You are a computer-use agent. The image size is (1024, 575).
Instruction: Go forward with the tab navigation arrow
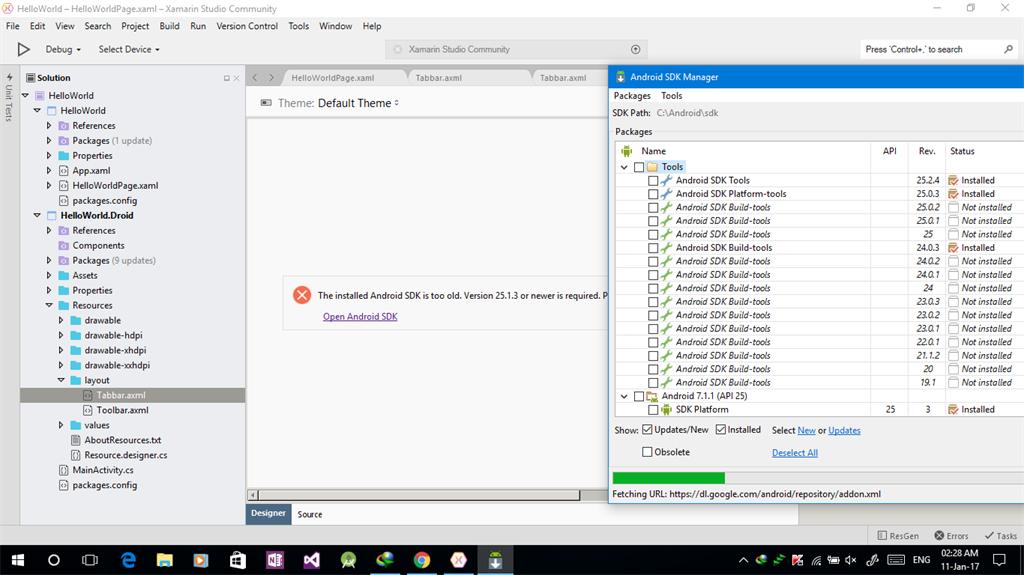[272, 78]
